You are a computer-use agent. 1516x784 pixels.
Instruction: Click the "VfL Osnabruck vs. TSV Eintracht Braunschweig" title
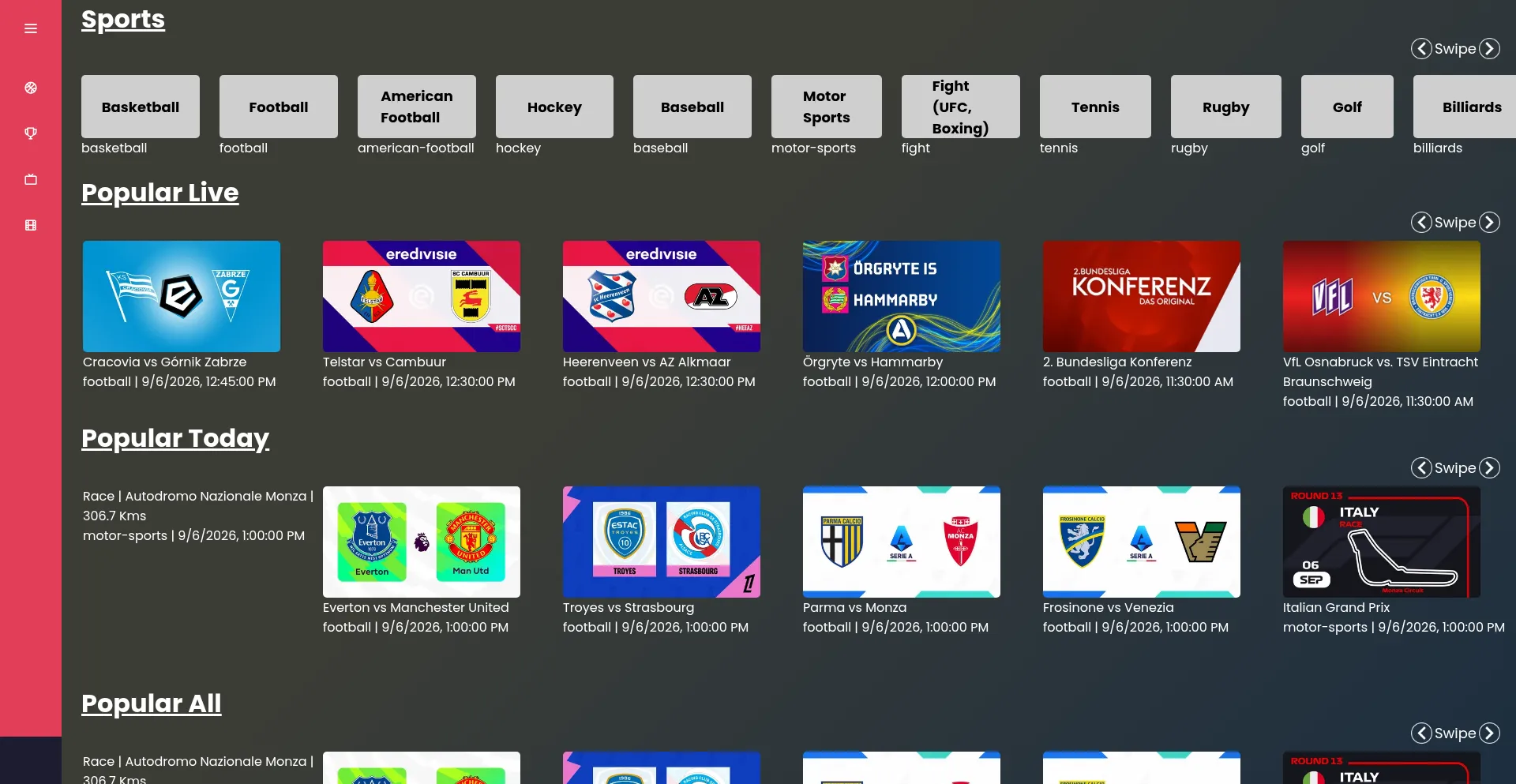click(1380, 372)
